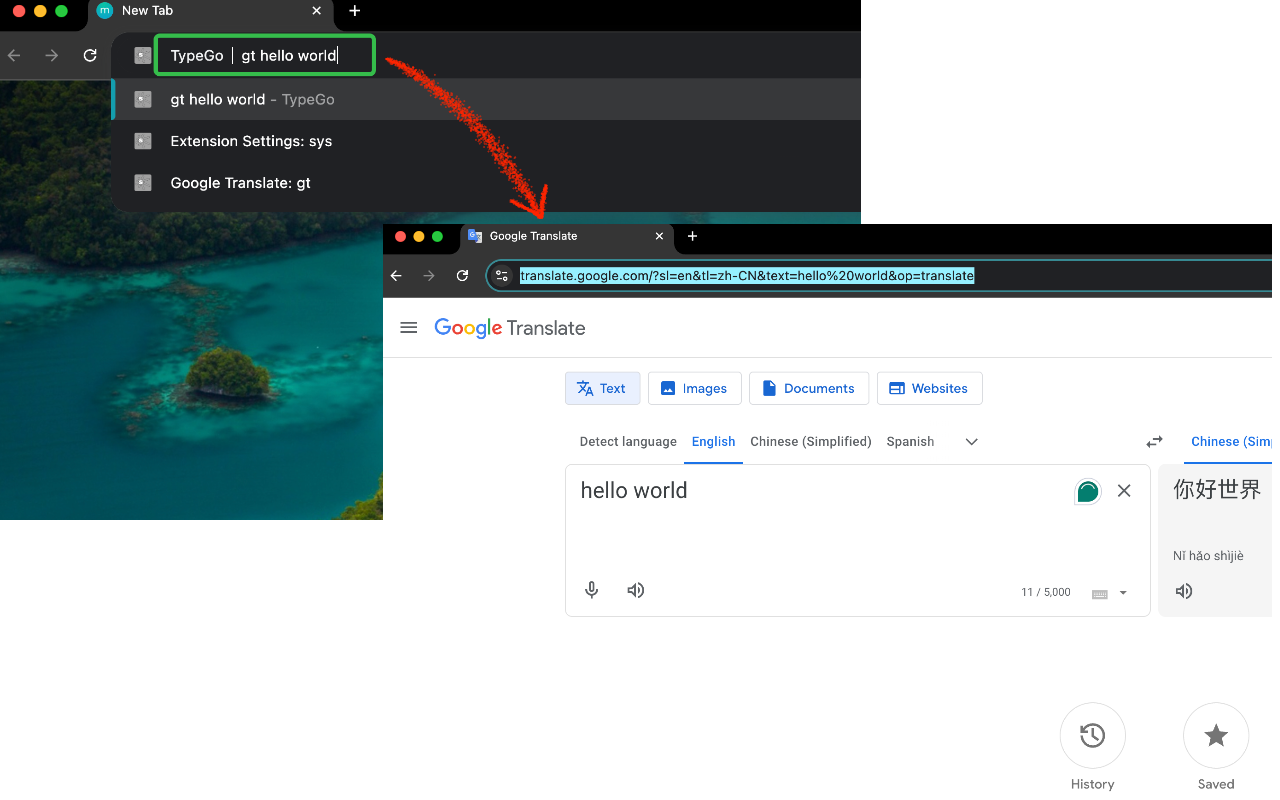Click the site info icon in the address bar

[503, 276]
